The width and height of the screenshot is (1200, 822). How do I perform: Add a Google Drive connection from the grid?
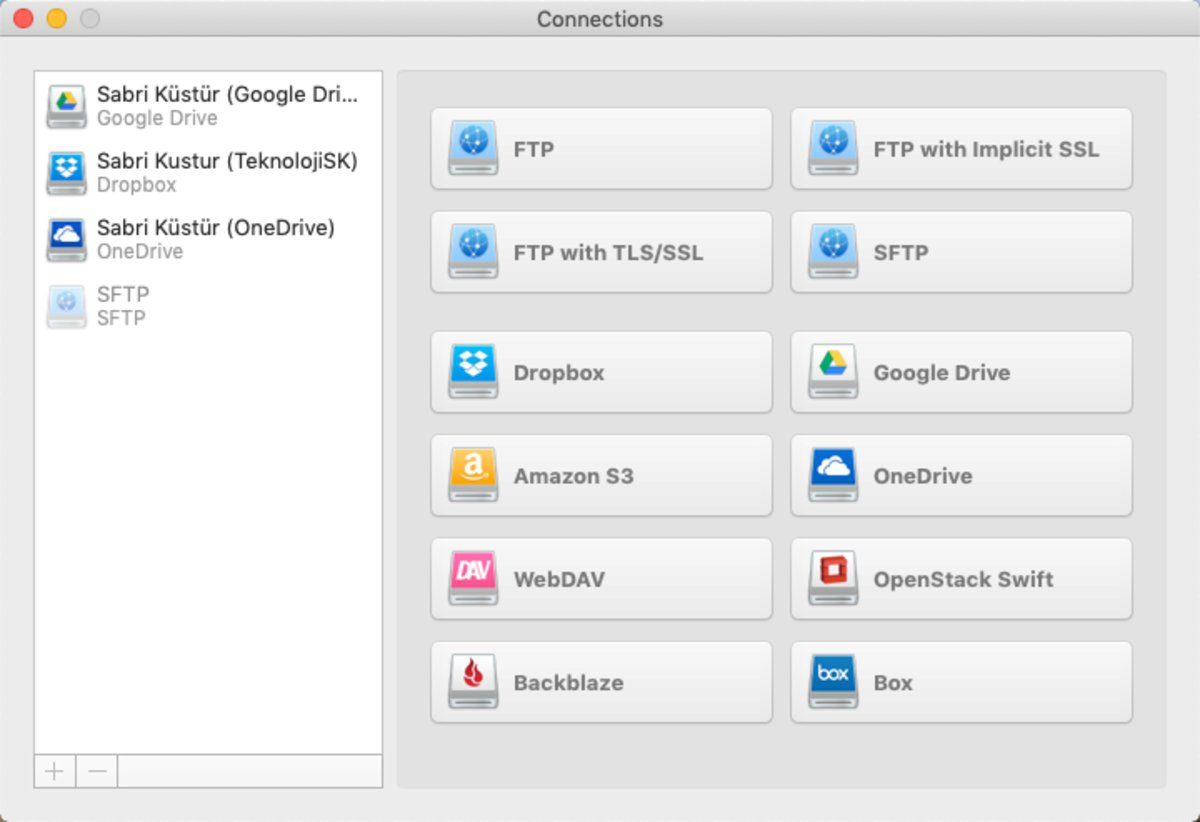(x=961, y=372)
